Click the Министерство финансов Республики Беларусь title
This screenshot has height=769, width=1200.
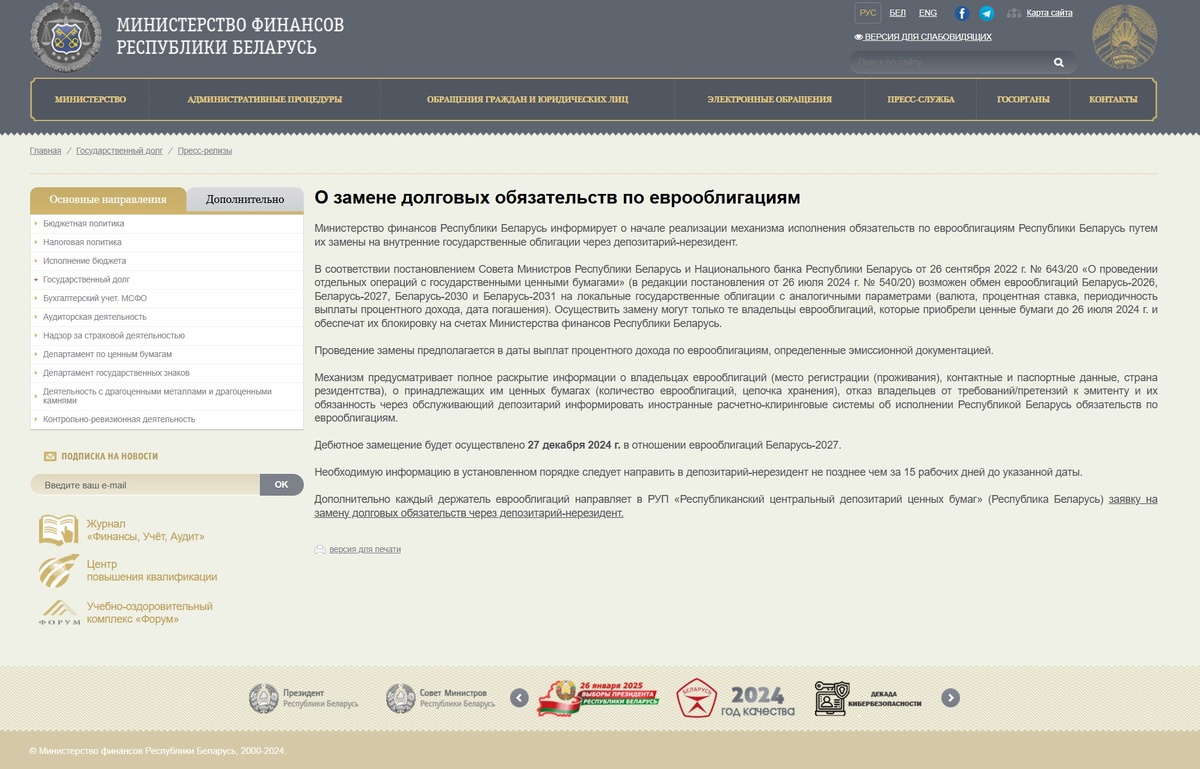[230, 36]
